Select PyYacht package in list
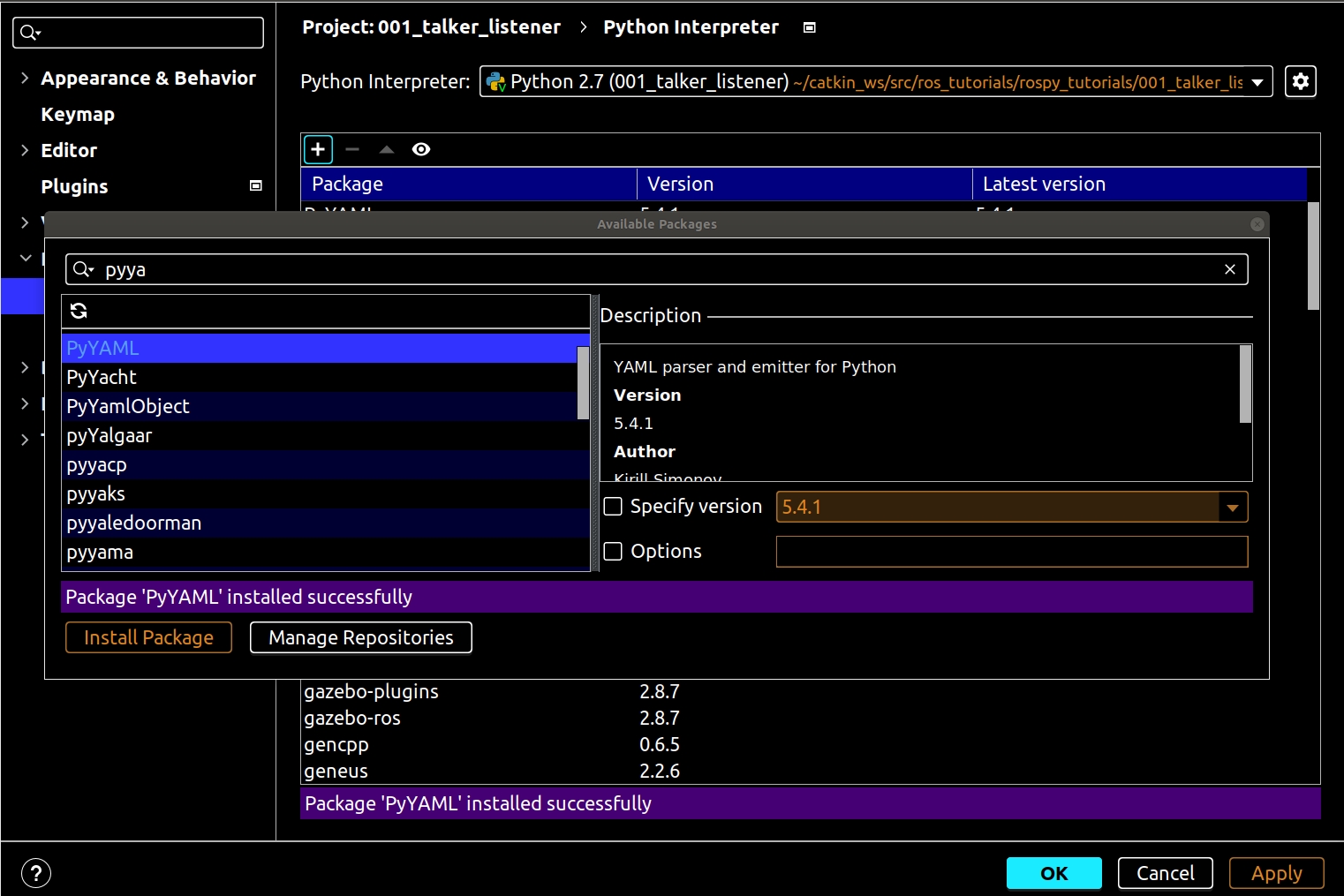The height and width of the screenshot is (896, 1344). point(320,377)
